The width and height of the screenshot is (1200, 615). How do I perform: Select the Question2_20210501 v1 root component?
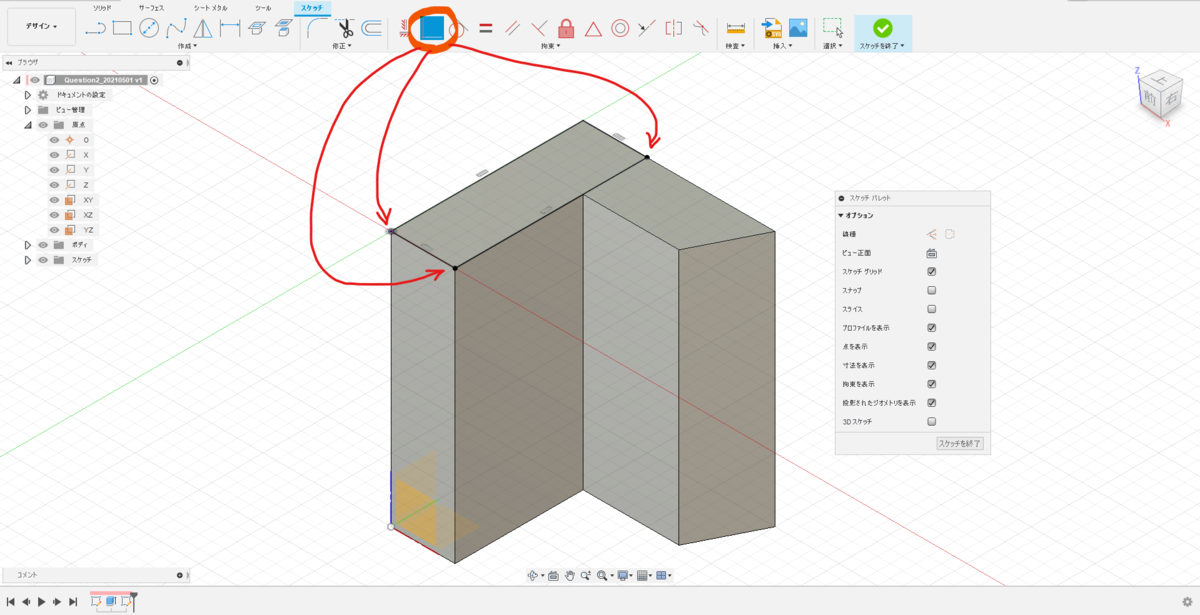pyautogui.click(x=105, y=80)
